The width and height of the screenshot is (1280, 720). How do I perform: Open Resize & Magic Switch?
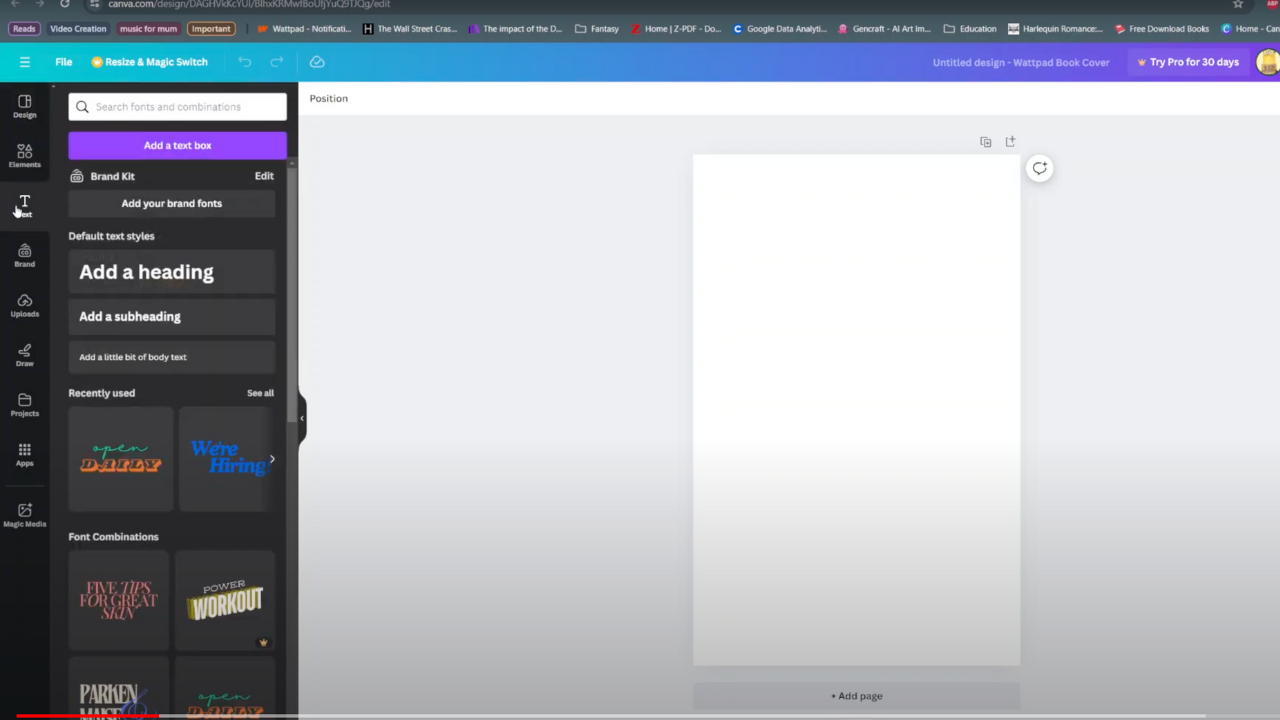(x=149, y=62)
